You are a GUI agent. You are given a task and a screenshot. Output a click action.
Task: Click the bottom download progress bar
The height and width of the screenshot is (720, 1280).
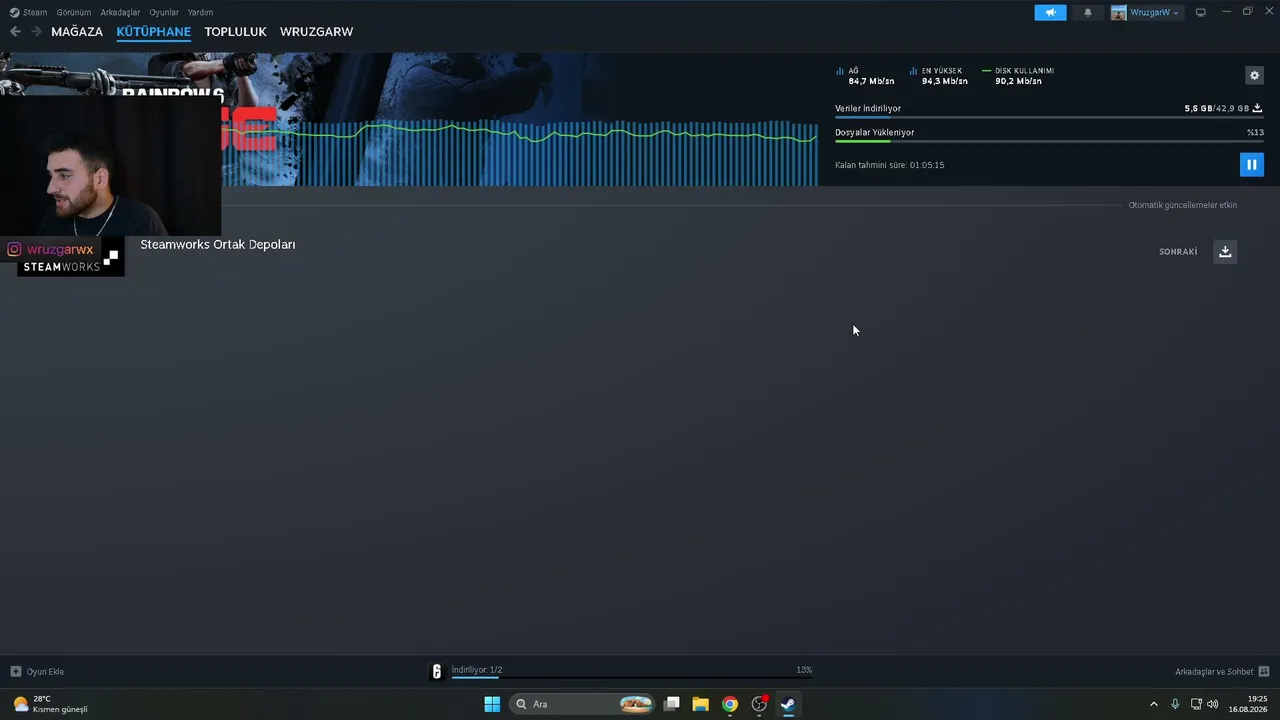tap(632, 677)
